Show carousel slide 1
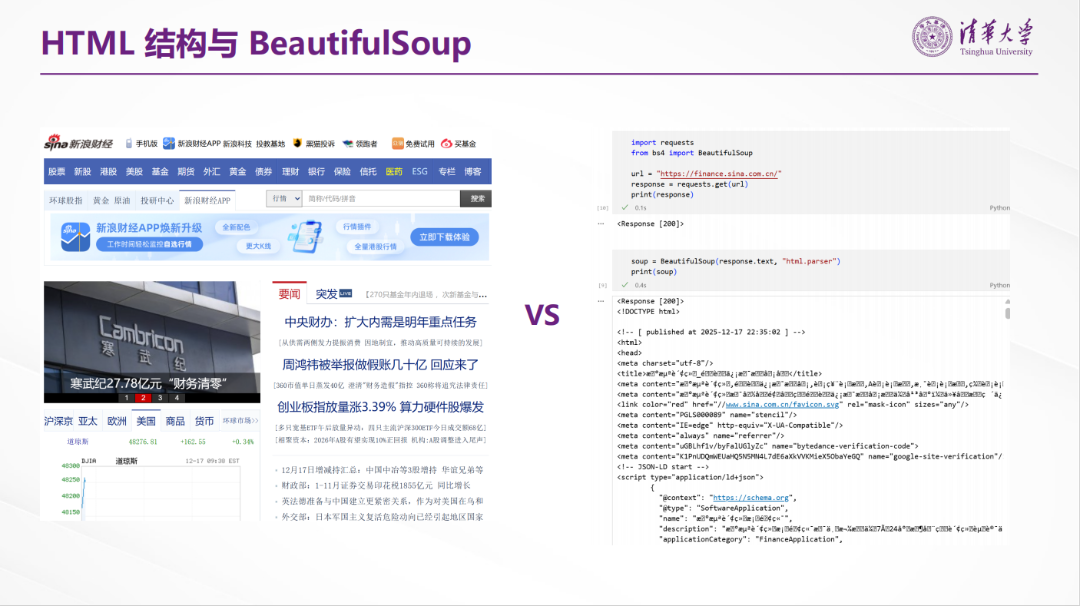This screenshot has height=606, width=1080. coord(126,397)
